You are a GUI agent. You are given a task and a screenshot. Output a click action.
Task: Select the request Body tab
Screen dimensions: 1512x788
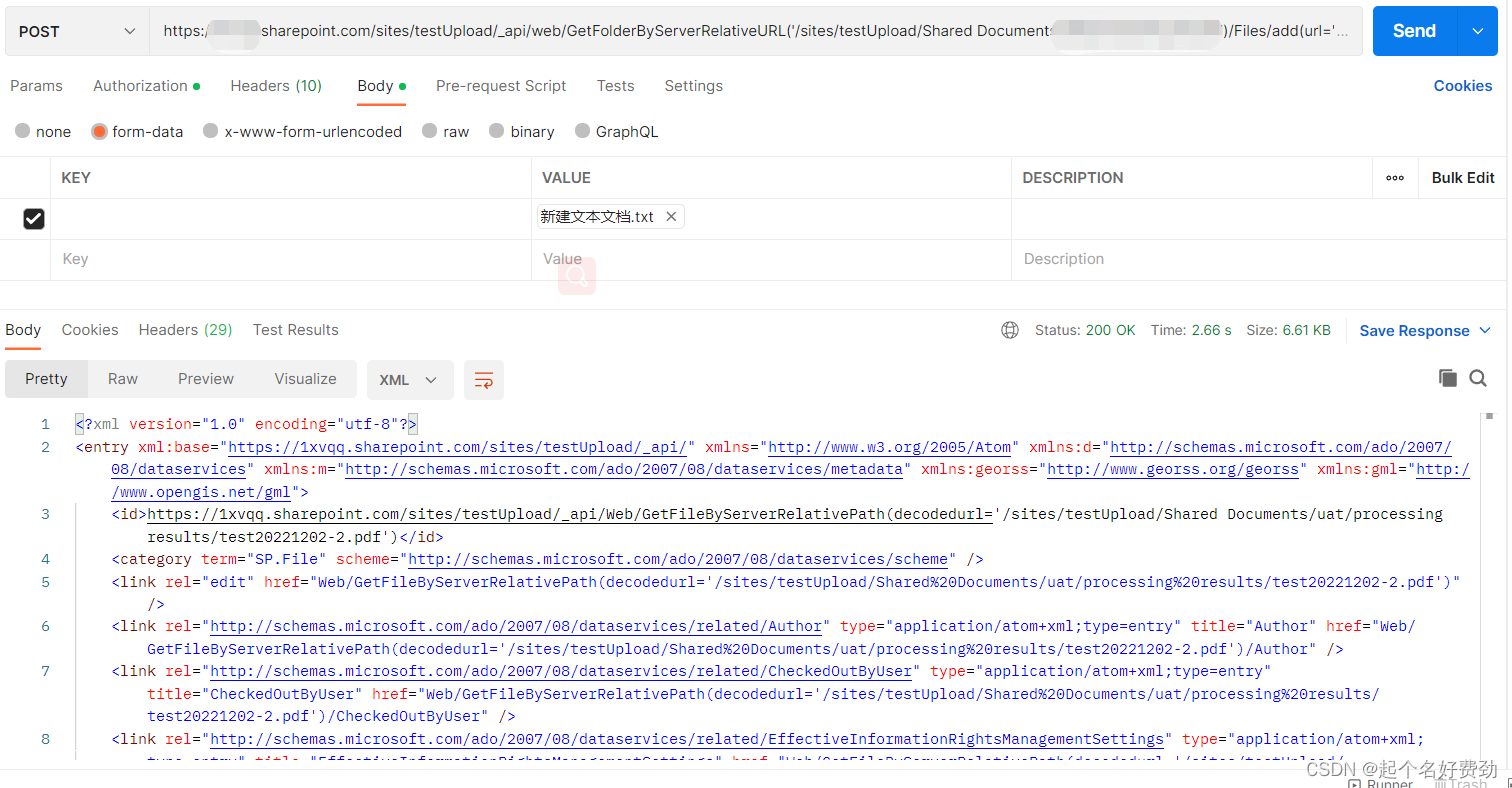[x=381, y=86]
